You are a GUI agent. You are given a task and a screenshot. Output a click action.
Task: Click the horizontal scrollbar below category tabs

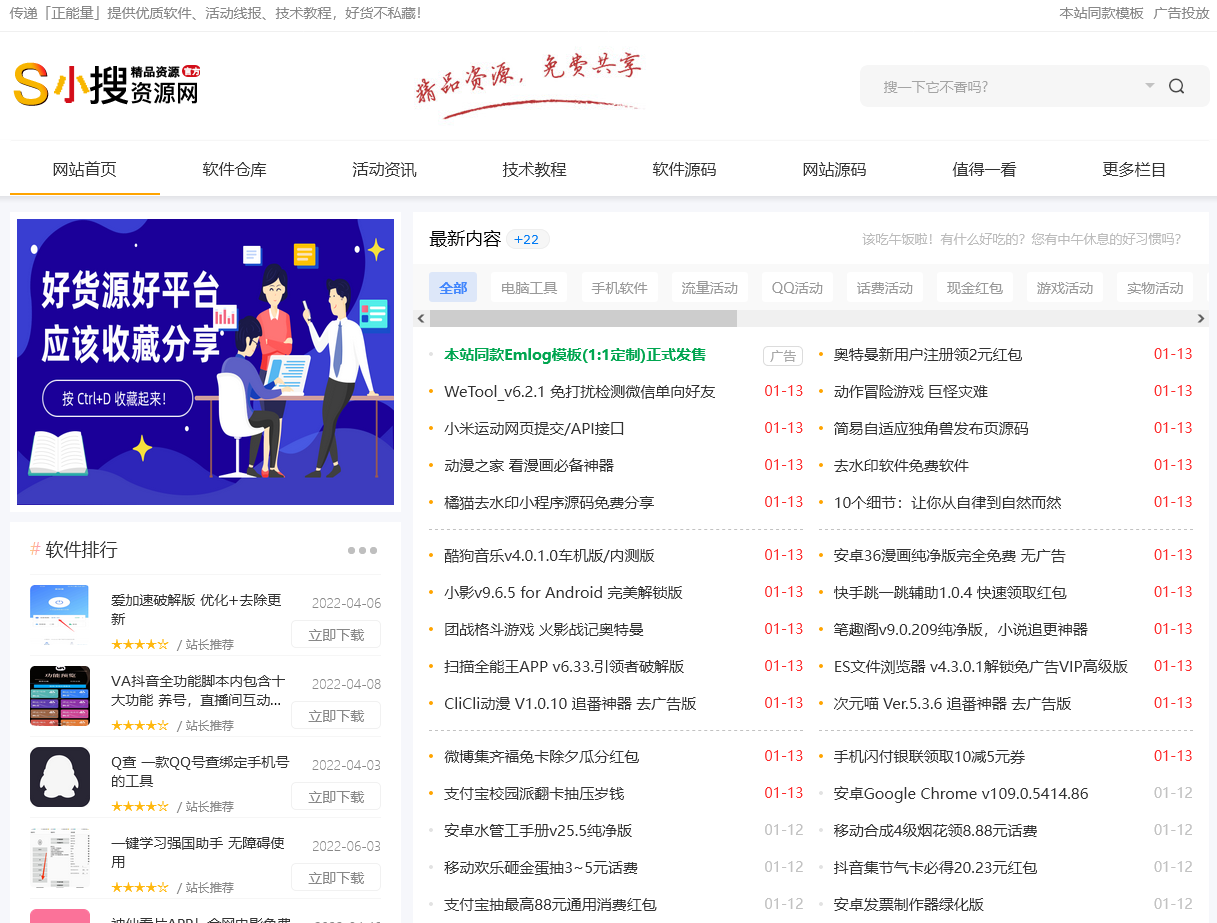[x=580, y=318]
